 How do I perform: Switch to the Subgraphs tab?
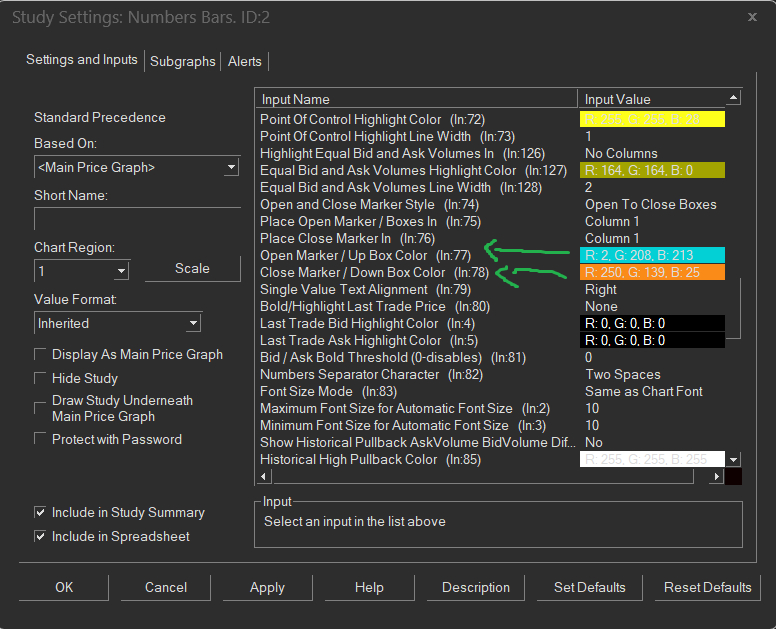pos(182,61)
